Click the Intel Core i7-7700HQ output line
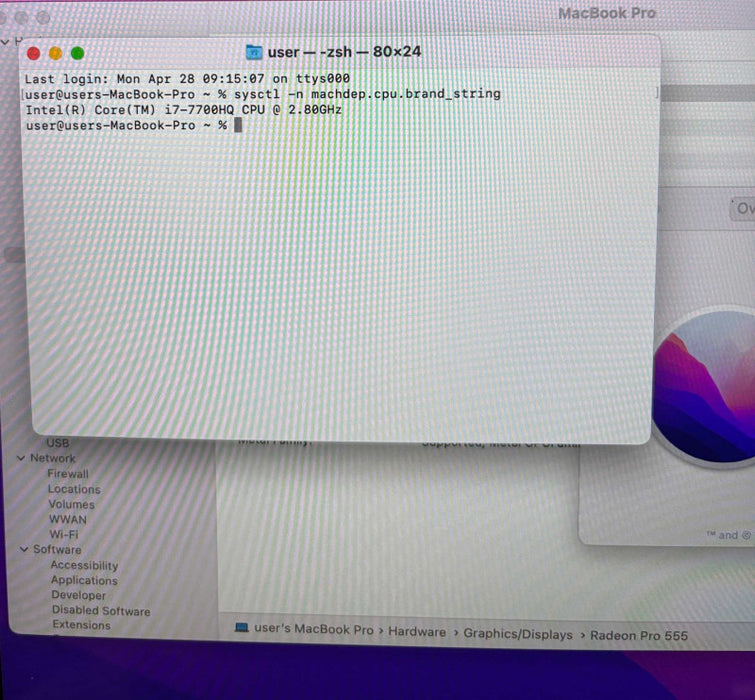The height and width of the screenshot is (700, 755). pos(183,110)
